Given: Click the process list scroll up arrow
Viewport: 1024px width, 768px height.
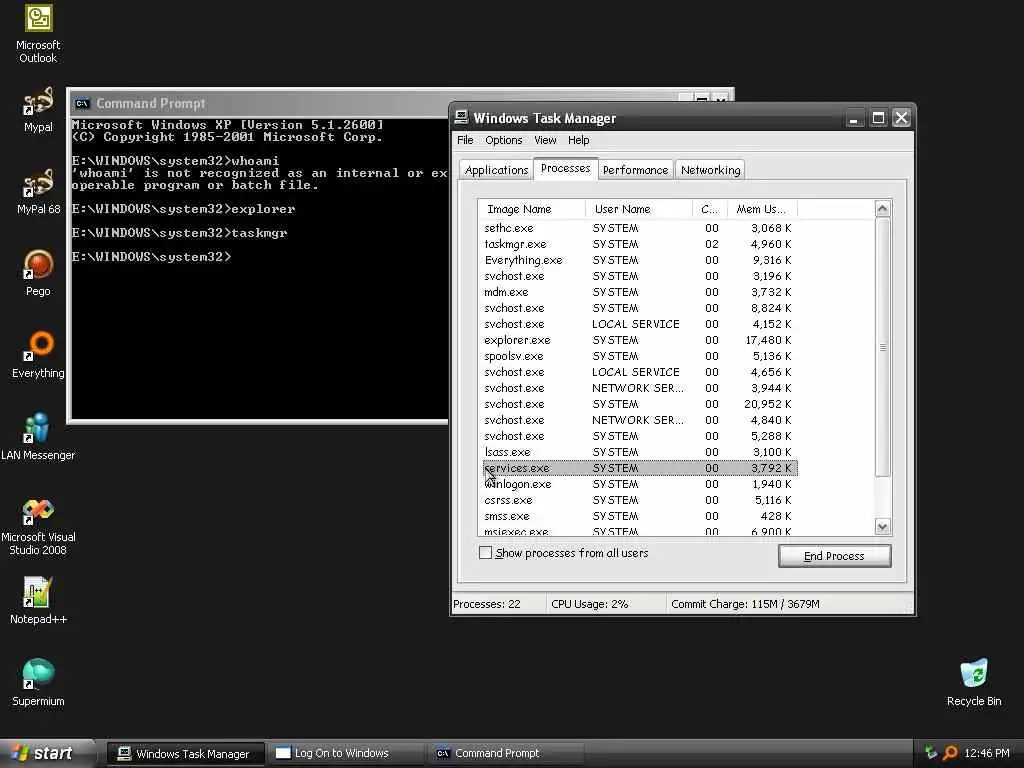Looking at the screenshot, I should 882,209.
